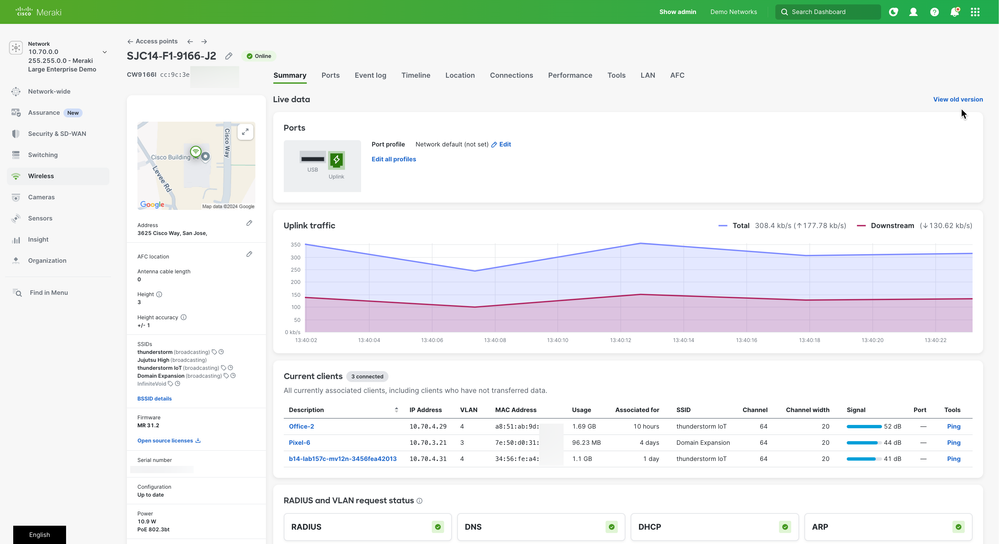Open the help question mark icon
999x544 pixels.
934,12
